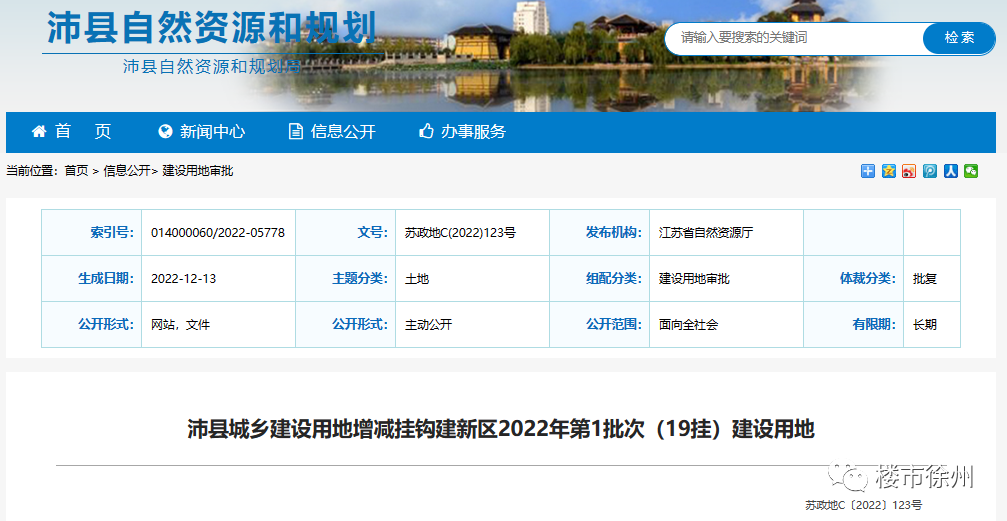Go to 首页 in breadcrumb

[76, 171]
